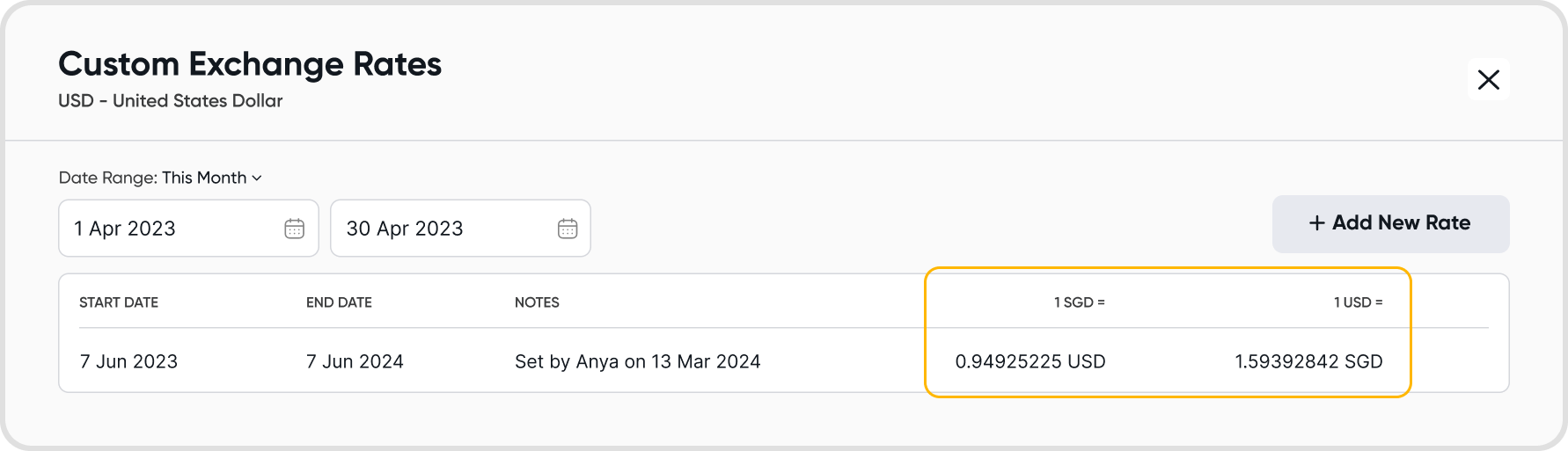Click calendar icon in start date field

click(294, 229)
